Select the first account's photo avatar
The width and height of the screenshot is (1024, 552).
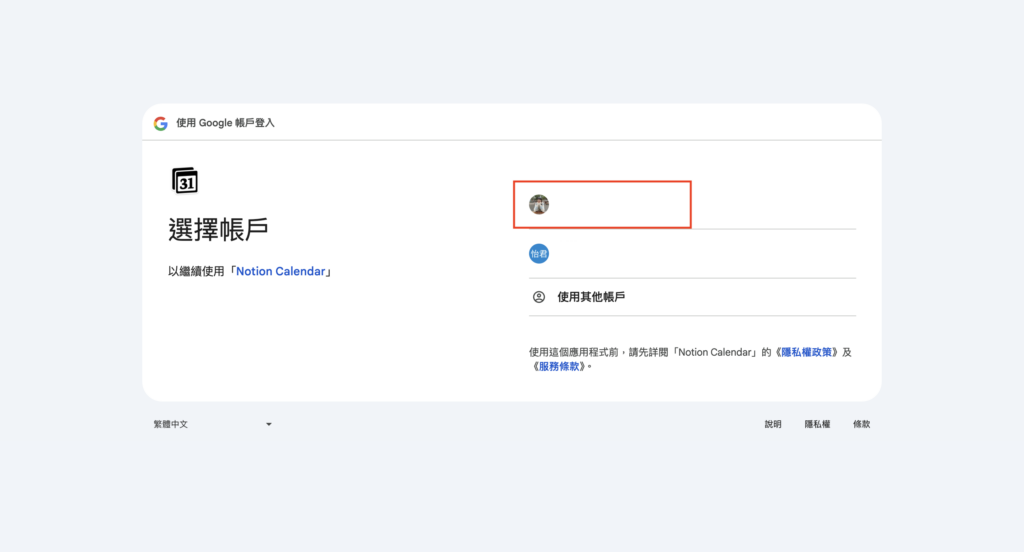[539, 204]
